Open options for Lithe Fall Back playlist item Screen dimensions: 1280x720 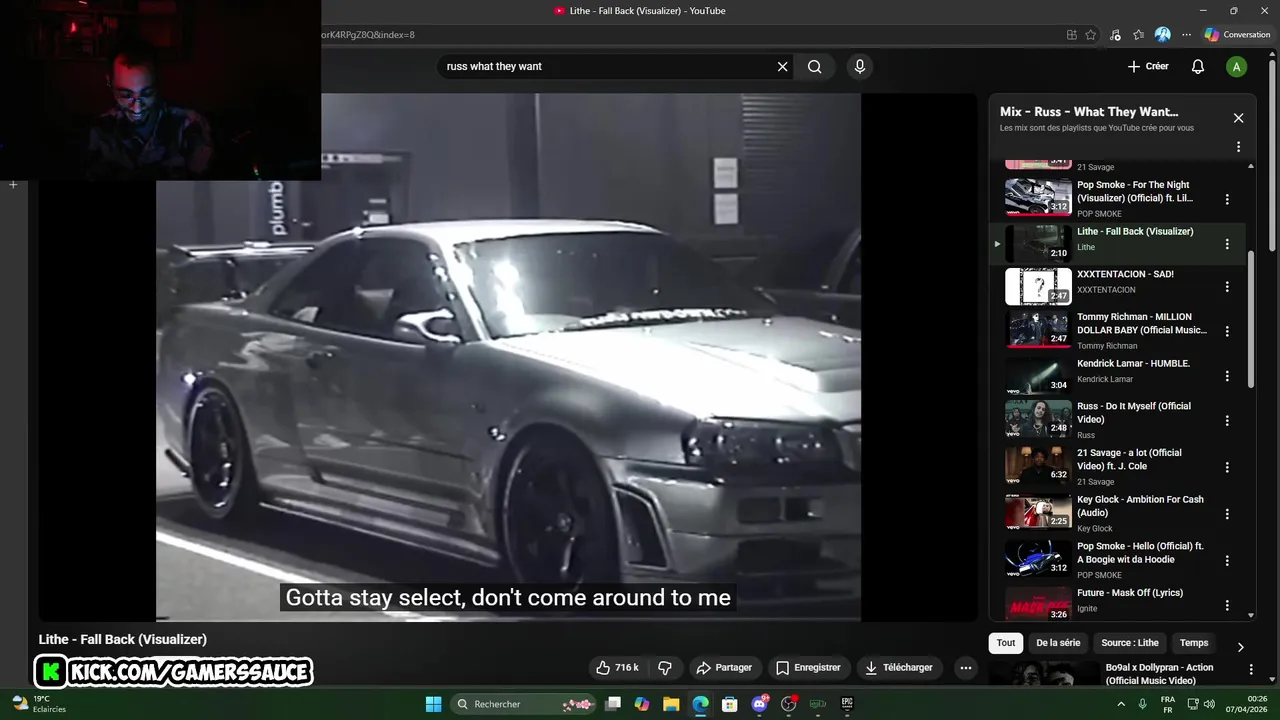tap(1227, 244)
